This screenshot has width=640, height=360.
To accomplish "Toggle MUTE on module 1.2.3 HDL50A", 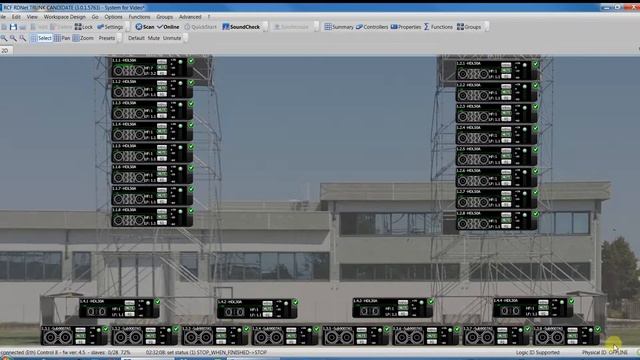I will pos(506,113).
